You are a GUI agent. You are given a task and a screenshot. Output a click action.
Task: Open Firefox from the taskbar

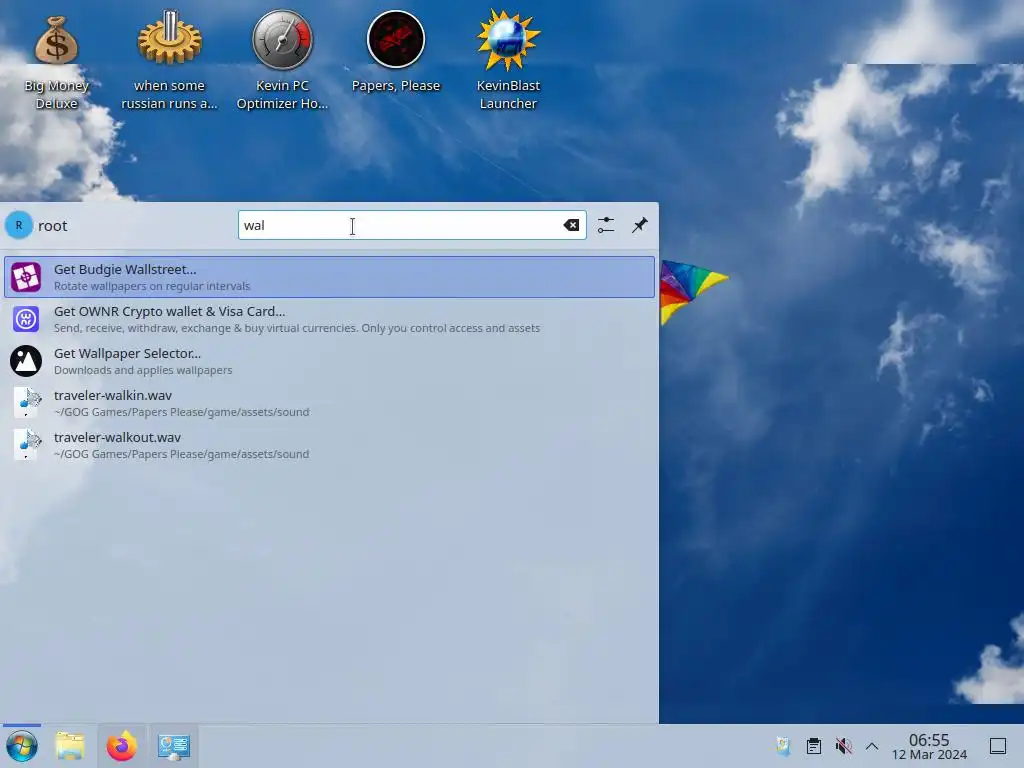point(122,746)
